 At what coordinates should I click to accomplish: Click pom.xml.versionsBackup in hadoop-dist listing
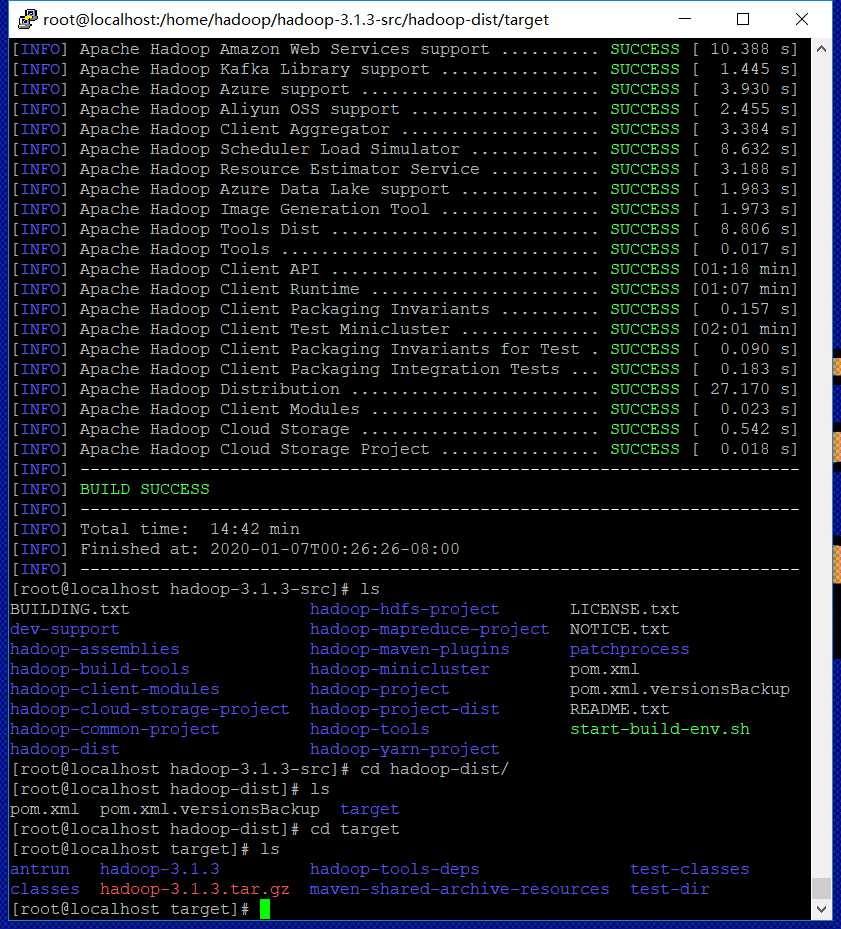[210, 809]
